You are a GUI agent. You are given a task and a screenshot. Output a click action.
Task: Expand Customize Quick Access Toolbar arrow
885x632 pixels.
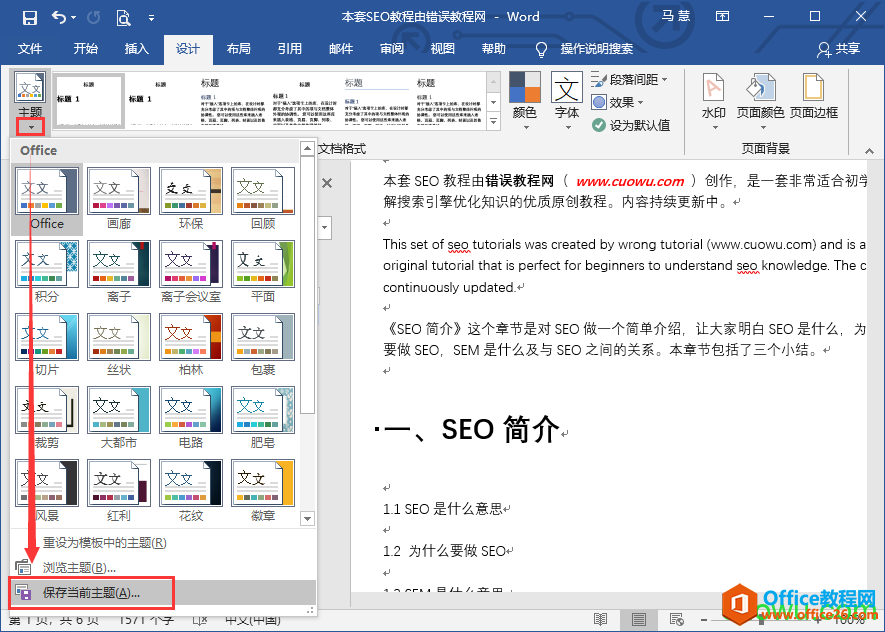[151, 17]
